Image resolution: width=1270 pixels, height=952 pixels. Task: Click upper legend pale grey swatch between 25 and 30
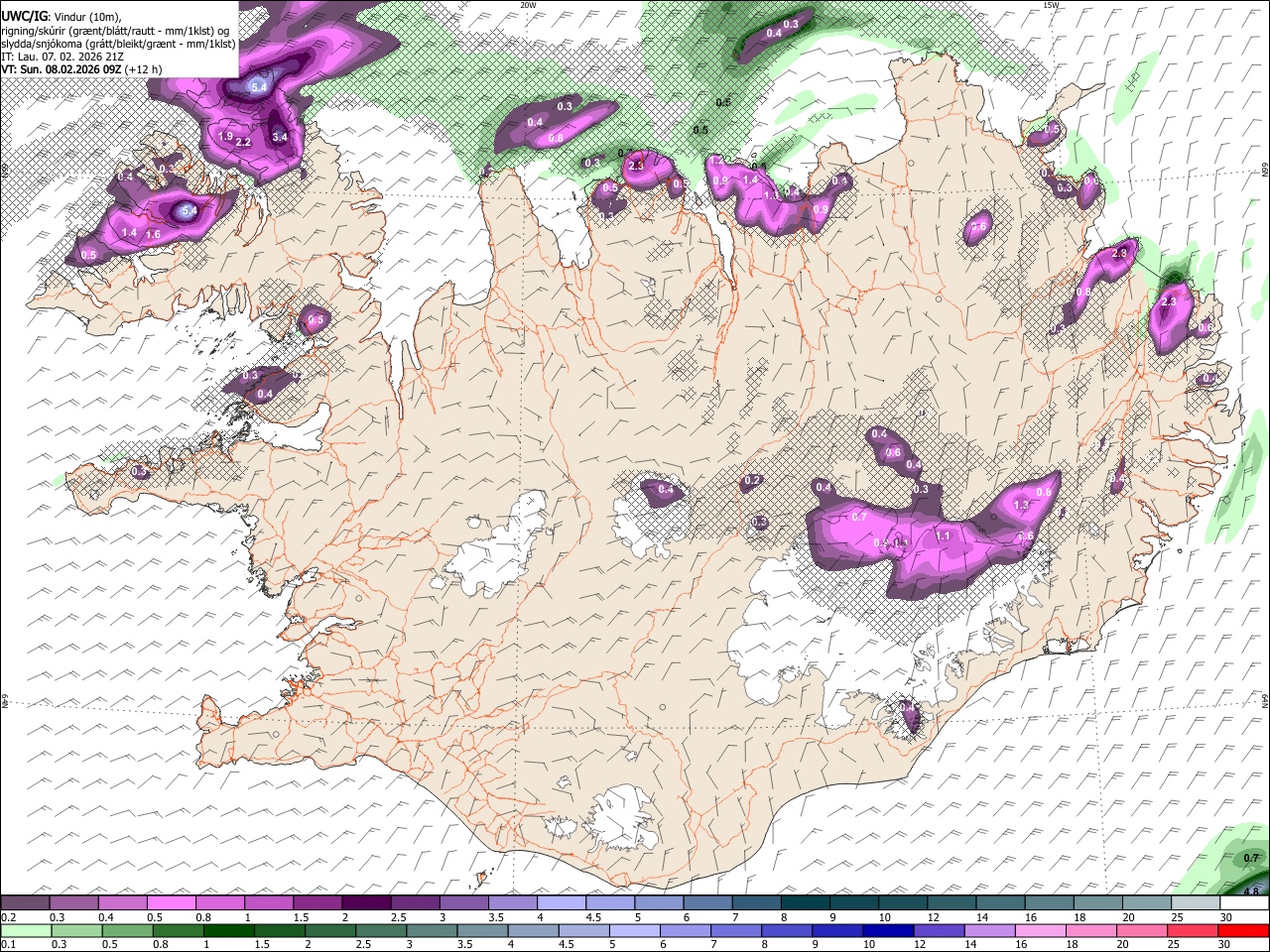[1196, 903]
